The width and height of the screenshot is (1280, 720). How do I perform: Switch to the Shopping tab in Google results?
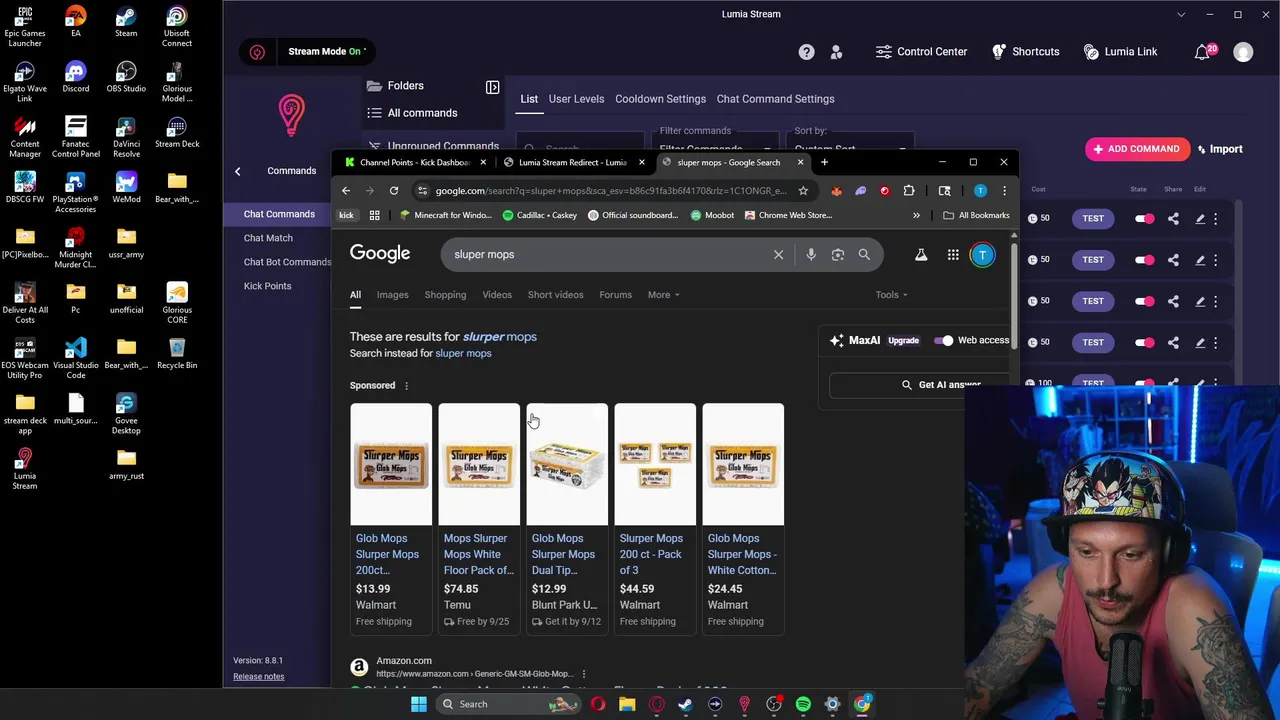[x=445, y=295]
